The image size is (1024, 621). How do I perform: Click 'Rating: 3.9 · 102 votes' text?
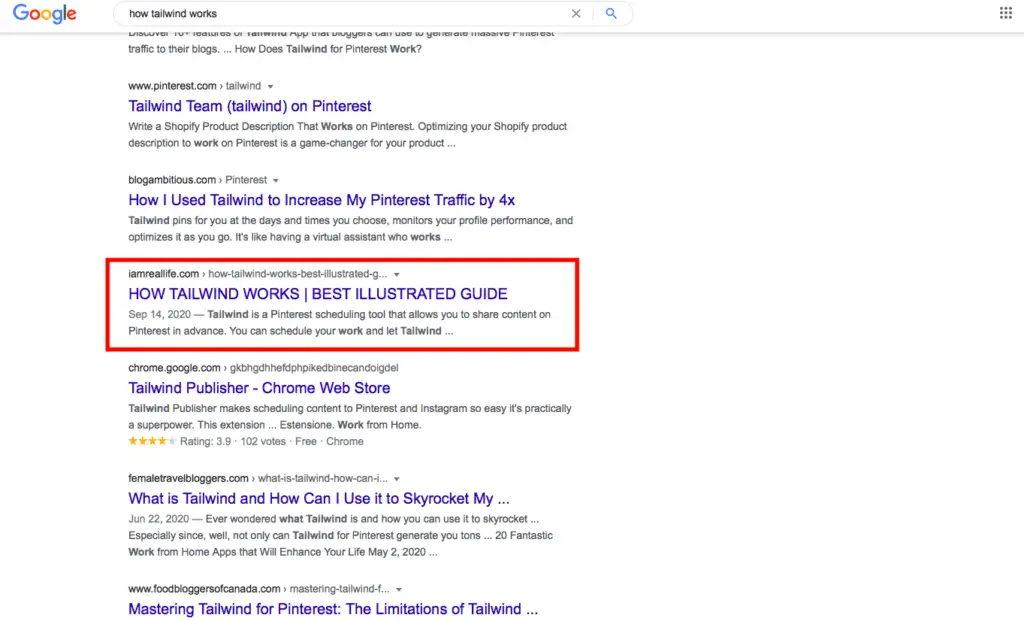point(232,441)
